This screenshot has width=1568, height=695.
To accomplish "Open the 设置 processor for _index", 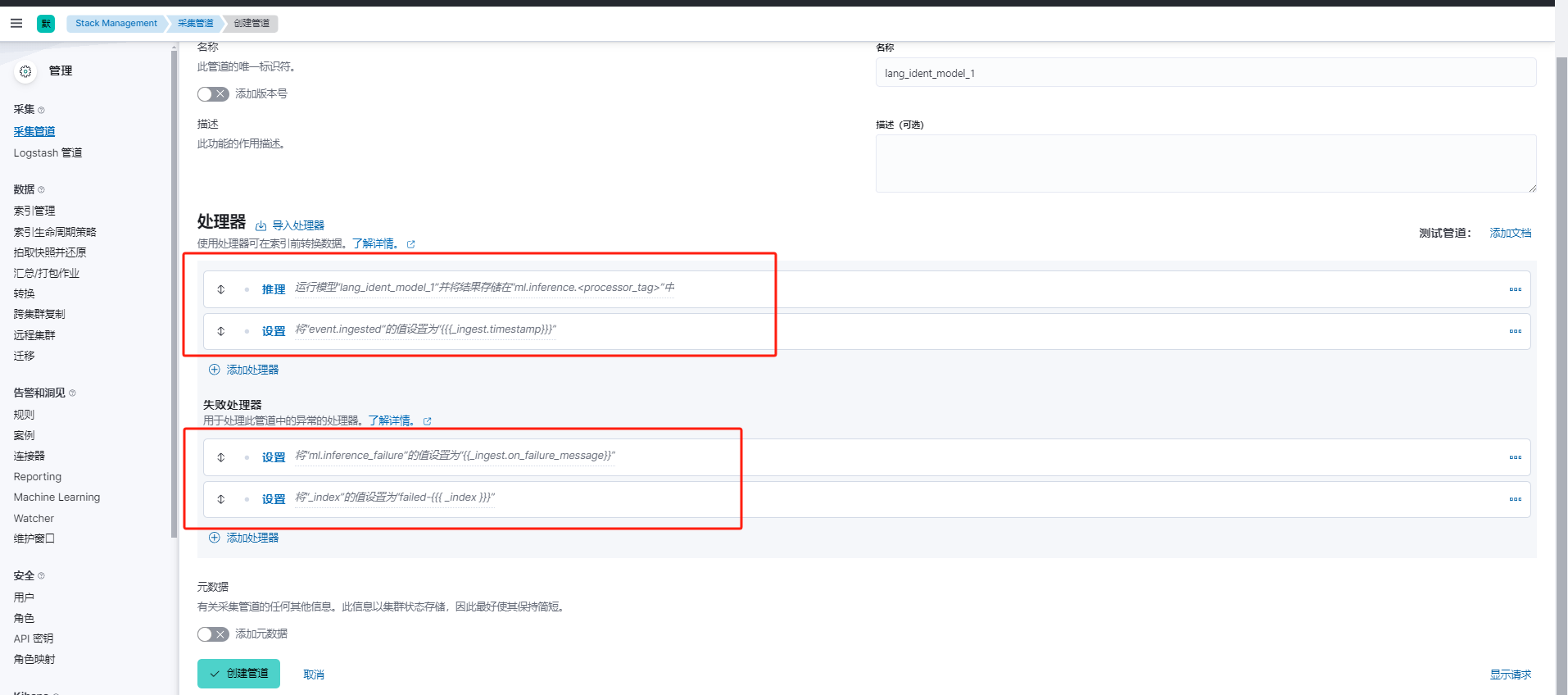I will [x=274, y=499].
